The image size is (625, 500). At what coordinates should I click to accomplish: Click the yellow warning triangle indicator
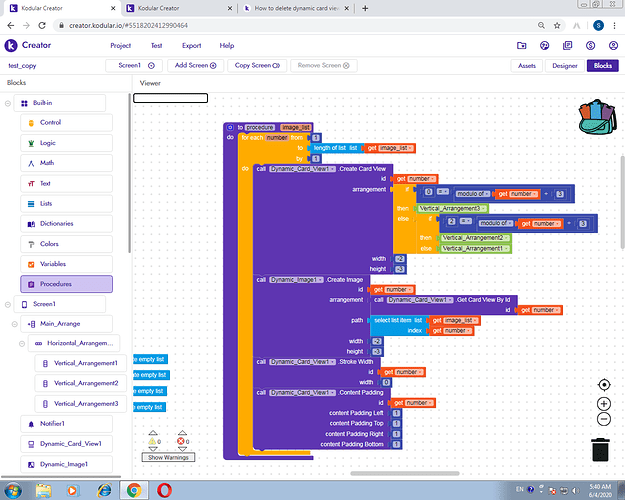(153, 441)
